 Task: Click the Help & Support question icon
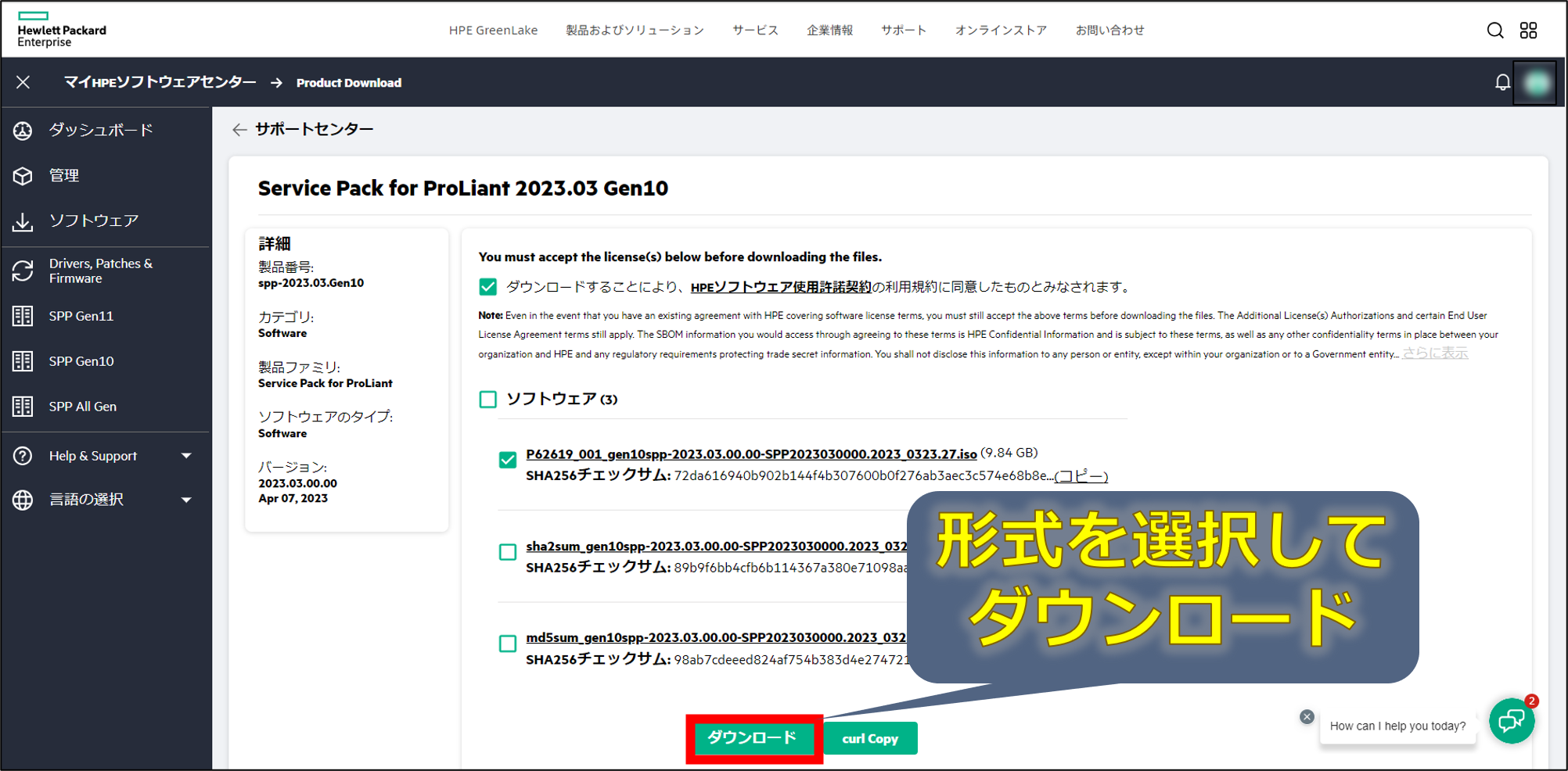[23, 456]
